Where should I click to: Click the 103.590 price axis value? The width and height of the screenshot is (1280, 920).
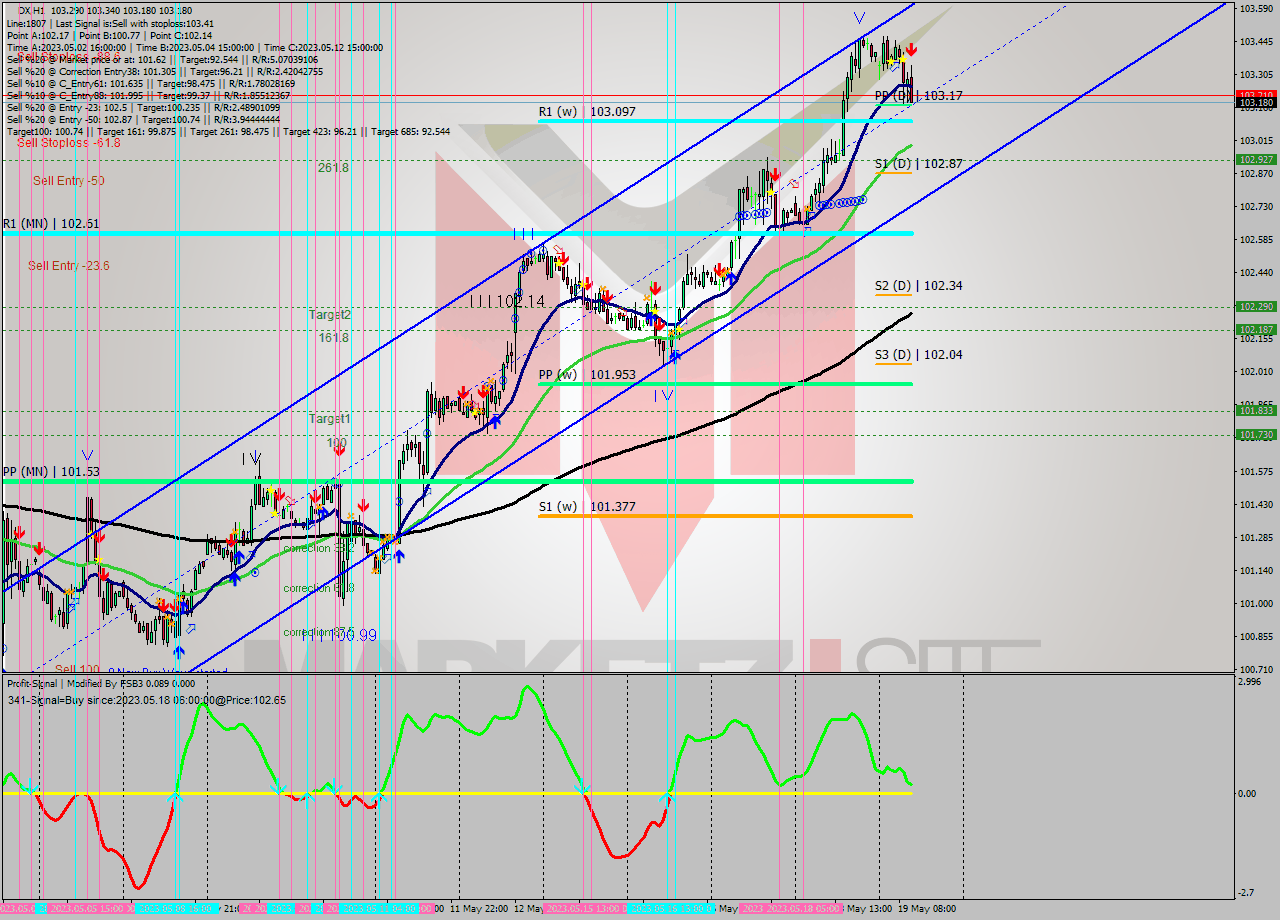pos(1256,9)
